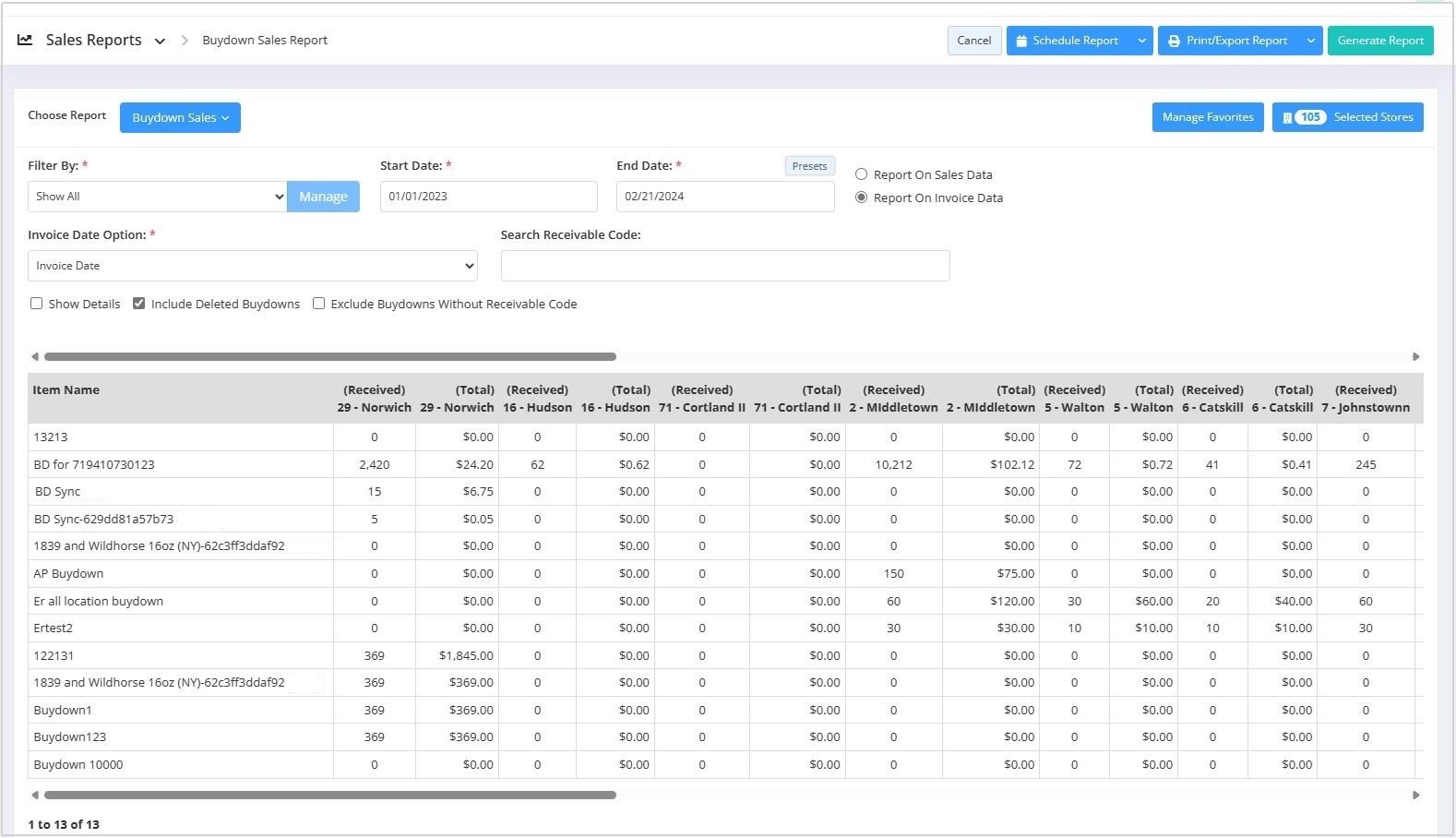
Task: Click right arrow of bottom horizontal scrollbar
Action: (1416, 795)
